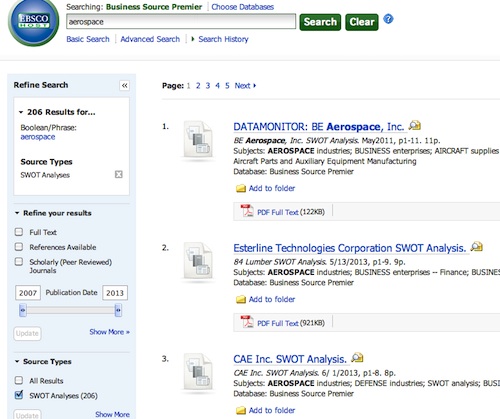The image size is (500, 419).
Task: Check References Available option
Action: [x=19, y=247]
